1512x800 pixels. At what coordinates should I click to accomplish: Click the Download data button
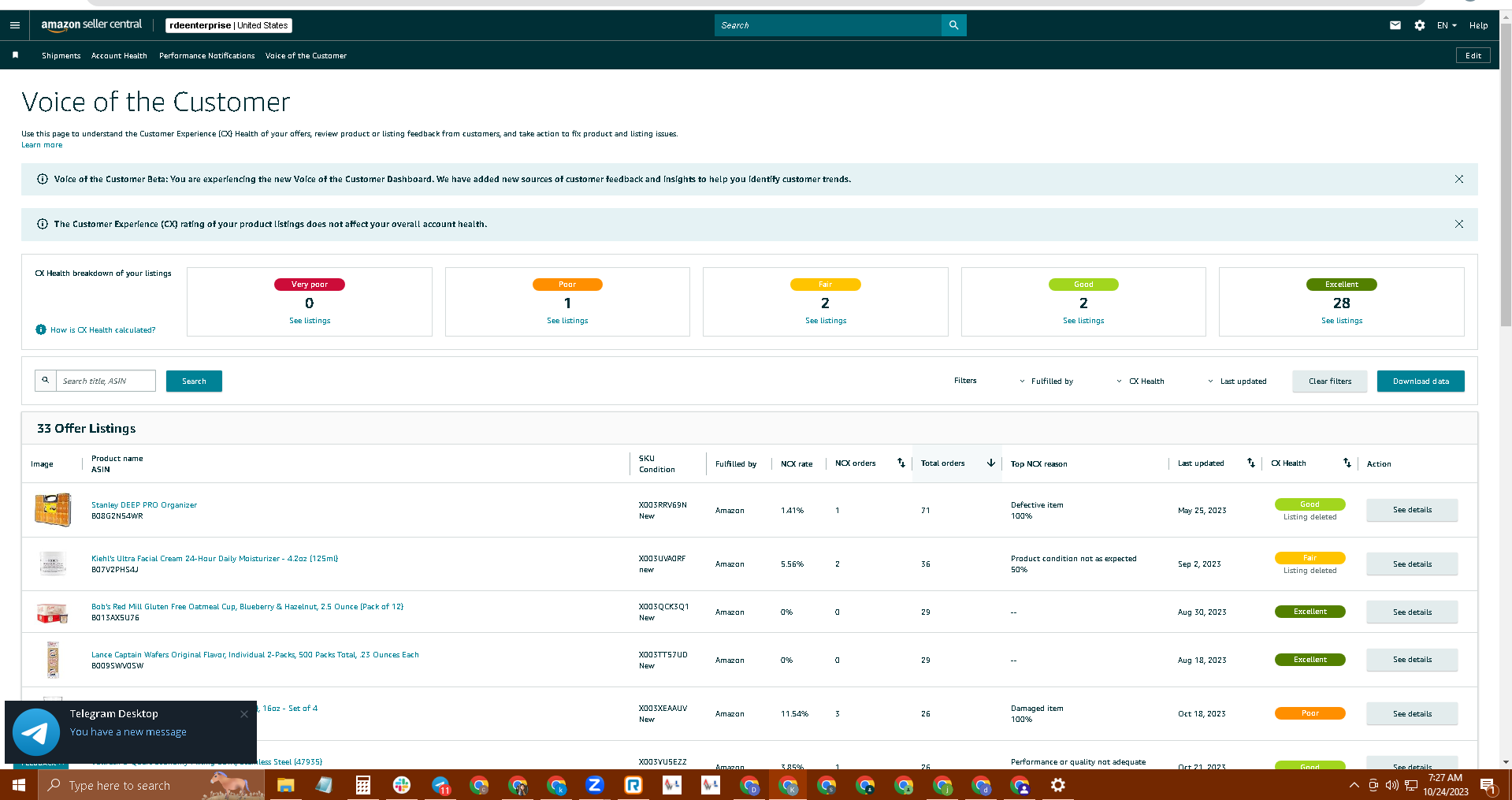[1421, 381]
